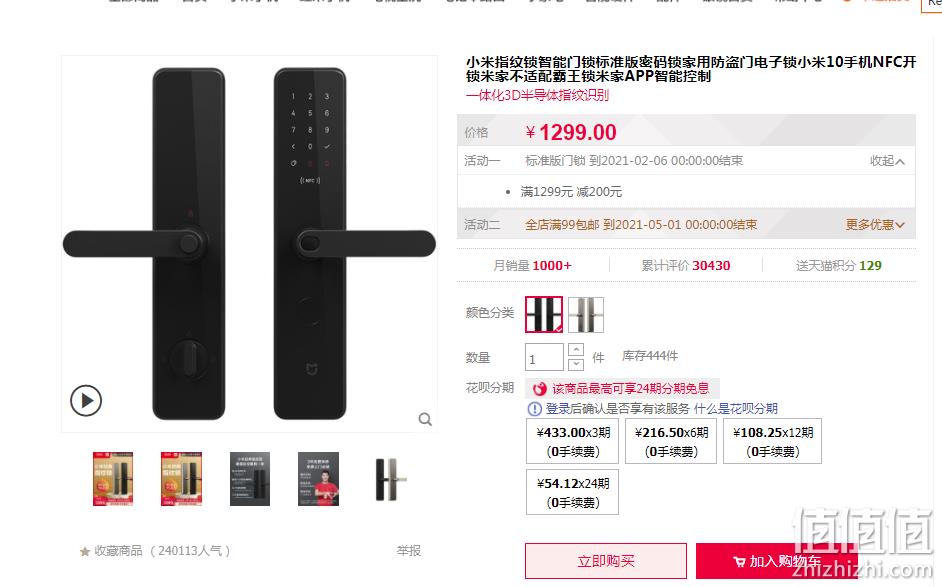This screenshot has height=587, width=942.
Task: Open the magnifier zoom icon on product image
Action: [425, 419]
